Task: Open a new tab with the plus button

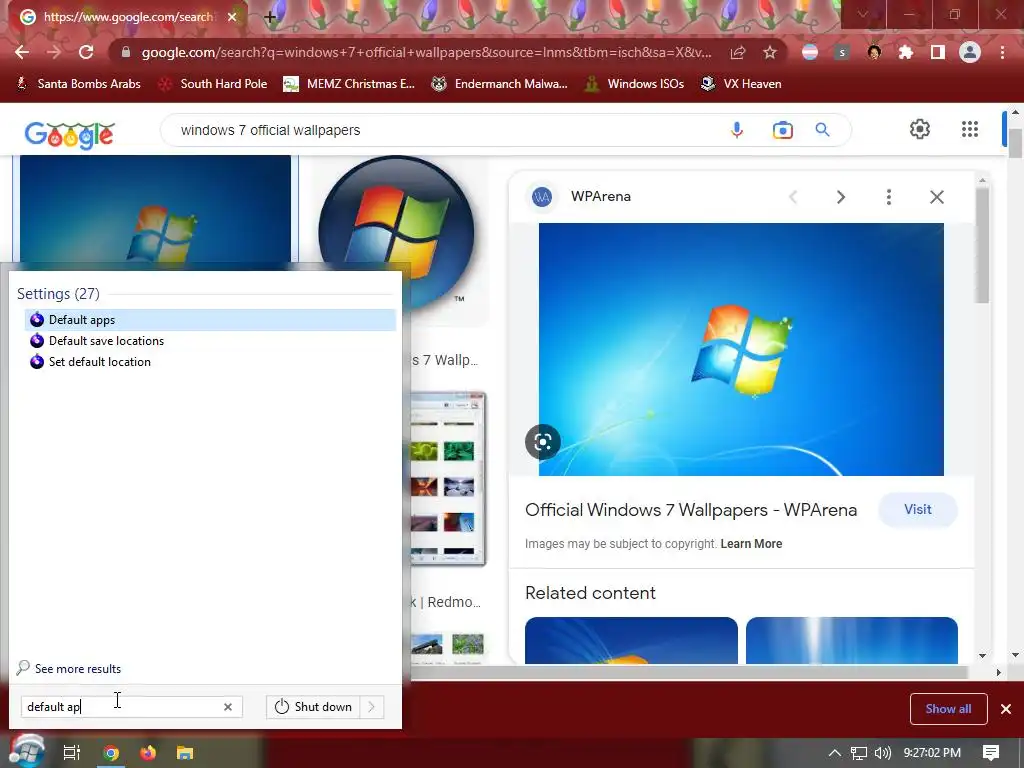Action: coord(270,17)
